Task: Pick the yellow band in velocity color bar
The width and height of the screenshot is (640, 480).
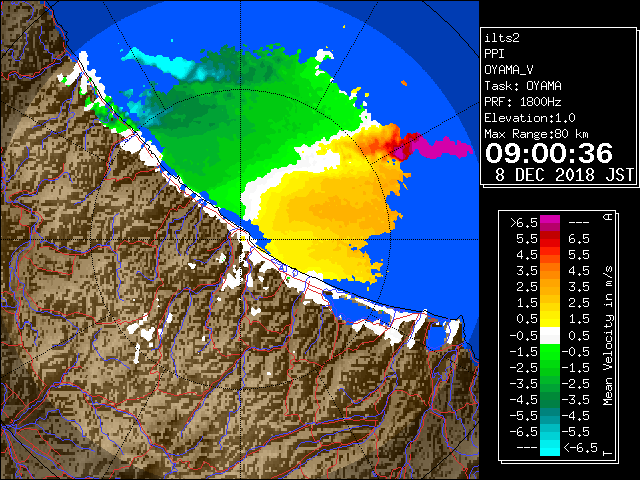Action: click(x=550, y=319)
